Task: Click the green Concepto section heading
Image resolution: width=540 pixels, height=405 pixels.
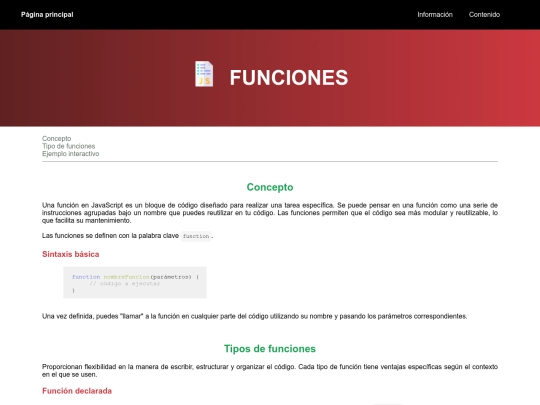Action: pyautogui.click(x=270, y=187)
